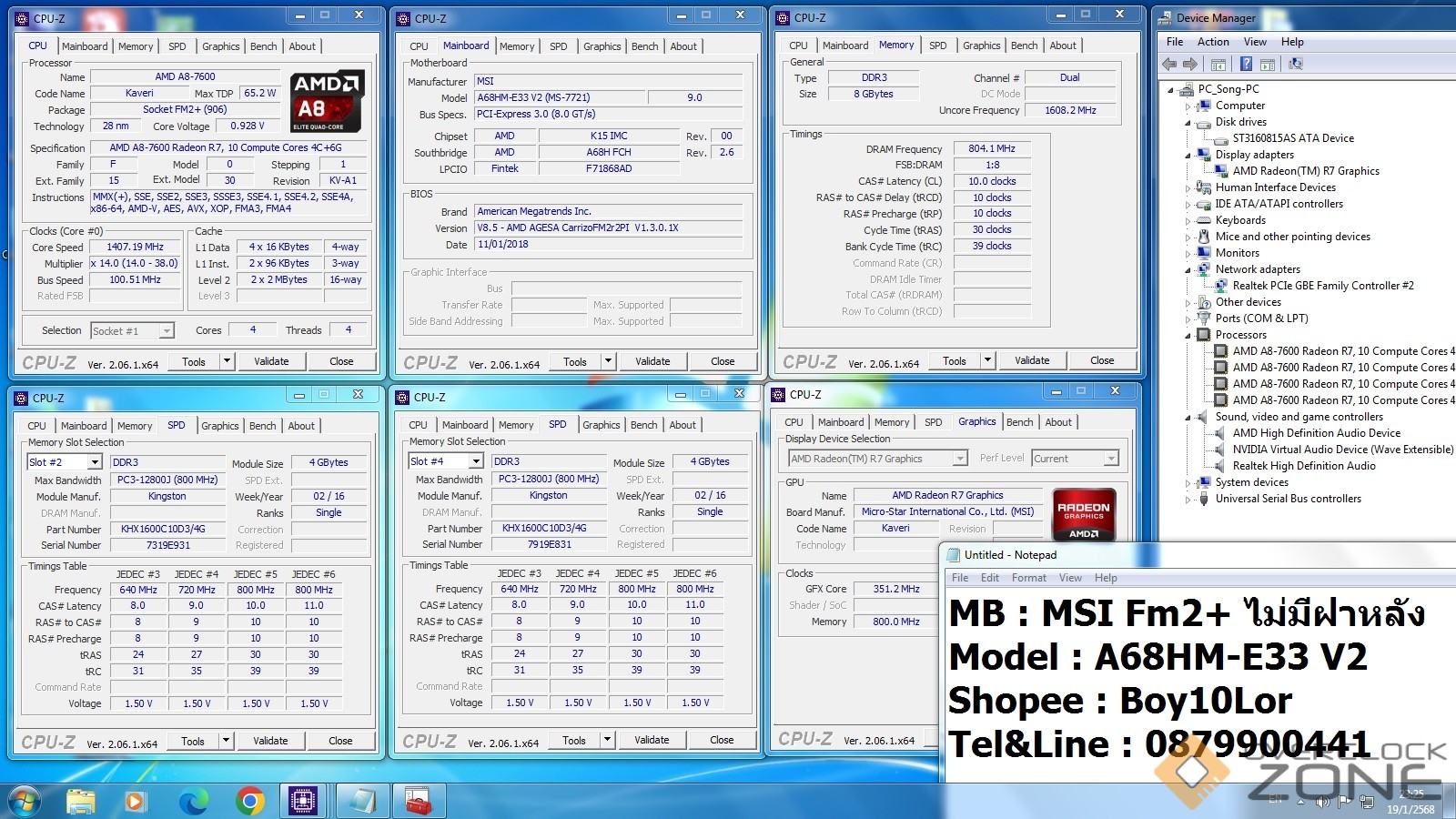The image size is (1456, 819).
Task: Launch Windows Media Player from taskbar
Action: point(135,801)
